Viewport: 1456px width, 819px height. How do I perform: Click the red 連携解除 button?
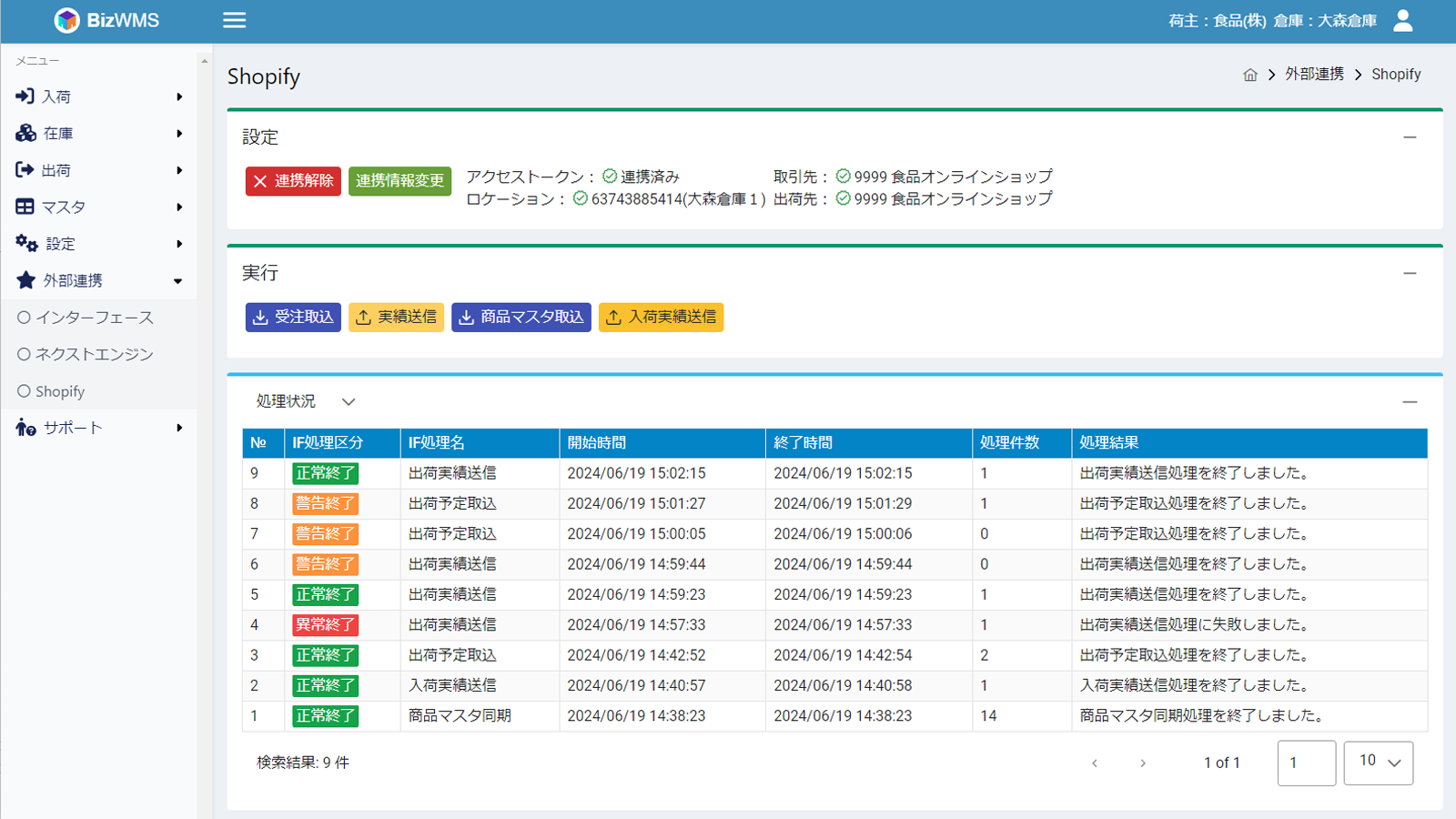click(293, 181)
